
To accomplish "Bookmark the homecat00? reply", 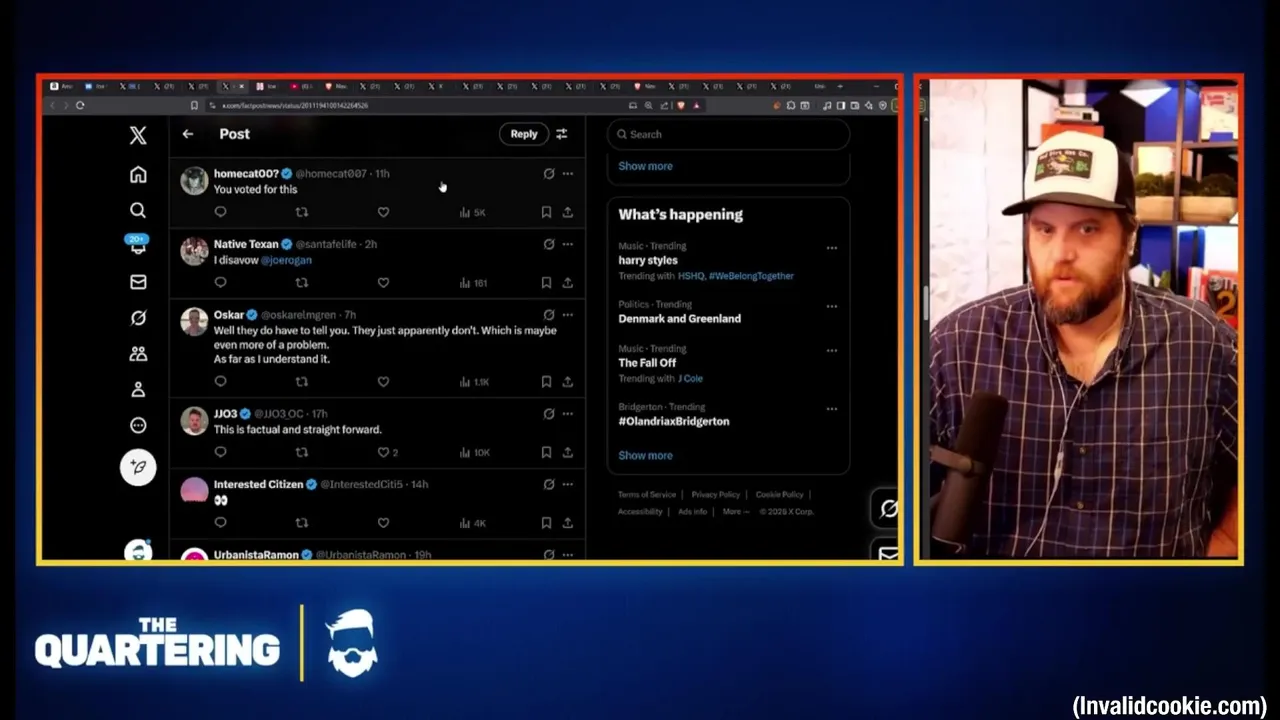I will coord(546,212).
